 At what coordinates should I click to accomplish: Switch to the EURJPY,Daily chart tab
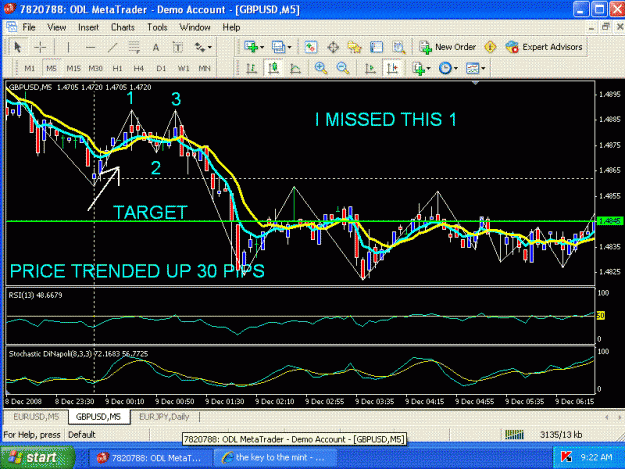[164, 417]
